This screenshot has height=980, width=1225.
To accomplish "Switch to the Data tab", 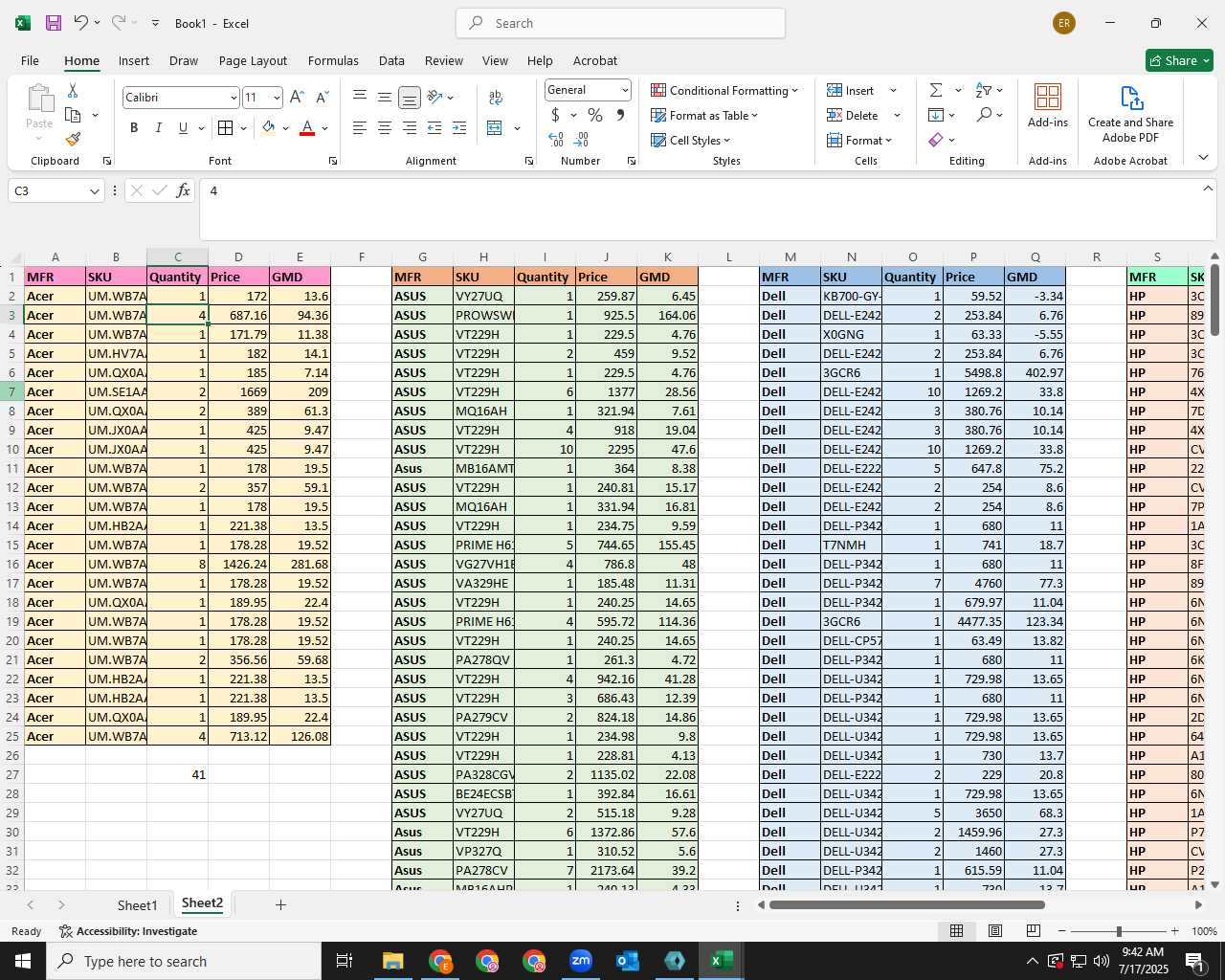I will click(391, 60).
